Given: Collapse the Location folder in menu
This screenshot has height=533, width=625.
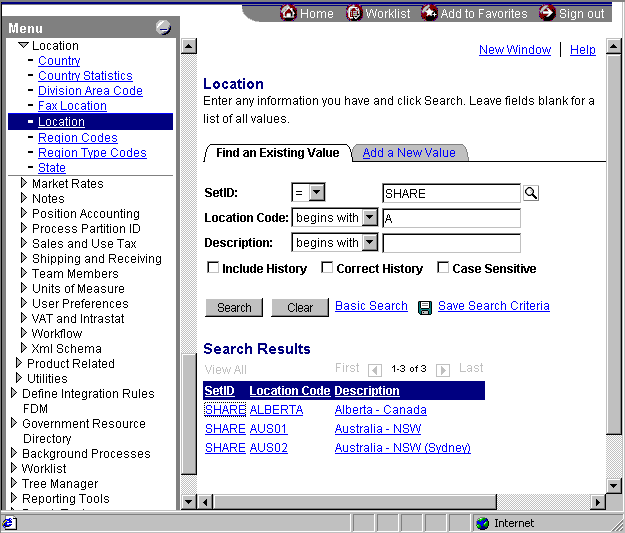Looking at the screenshot, I should pyautogui.click(x=24, y=45).
